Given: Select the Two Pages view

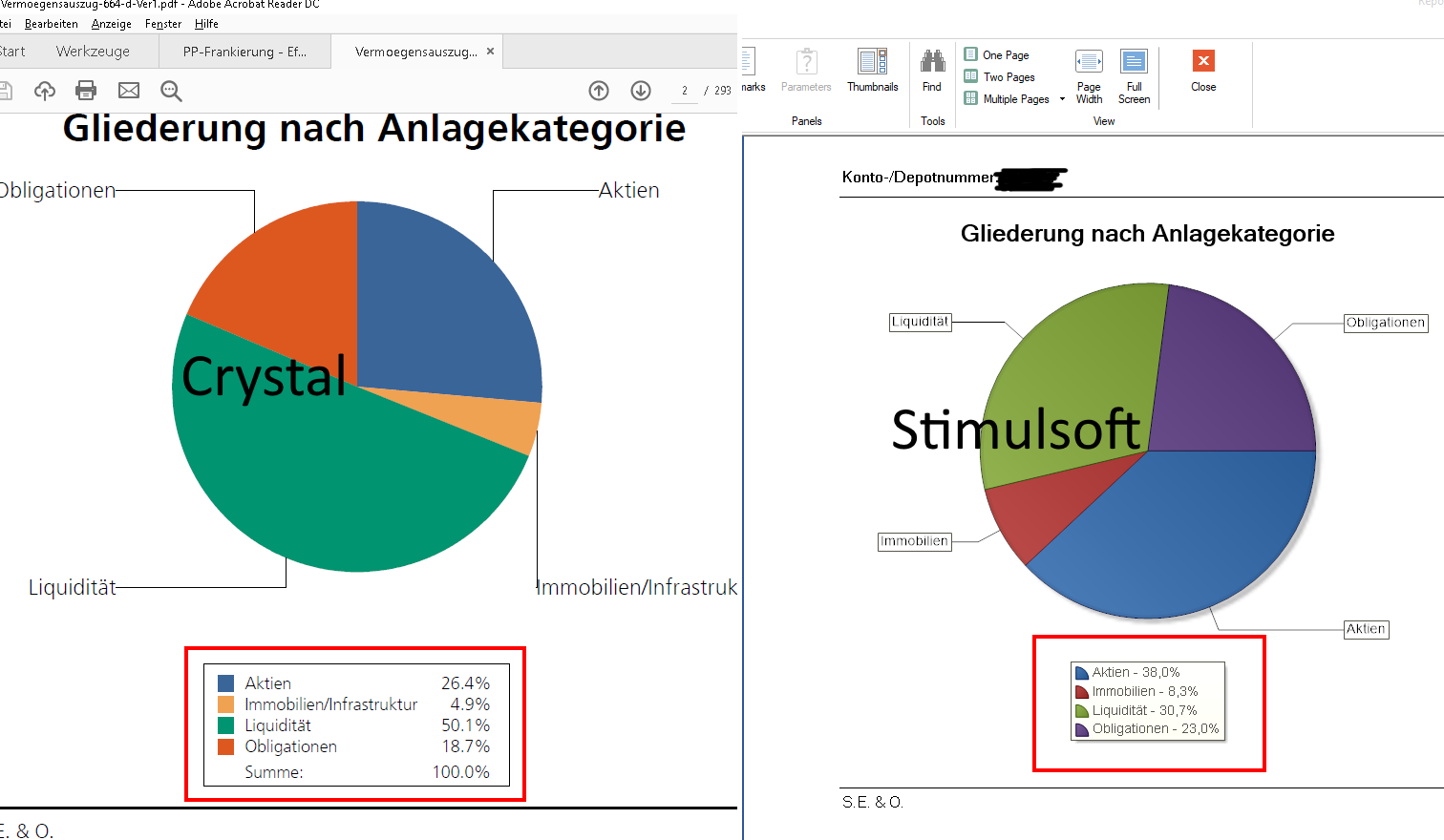Looking at the screenshot, I should pos(999,77).
